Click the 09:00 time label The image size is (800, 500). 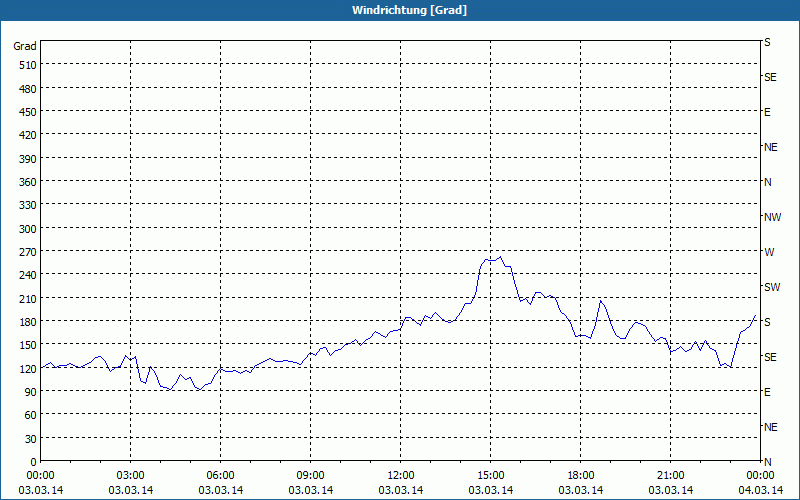click(x=311, y=476)
